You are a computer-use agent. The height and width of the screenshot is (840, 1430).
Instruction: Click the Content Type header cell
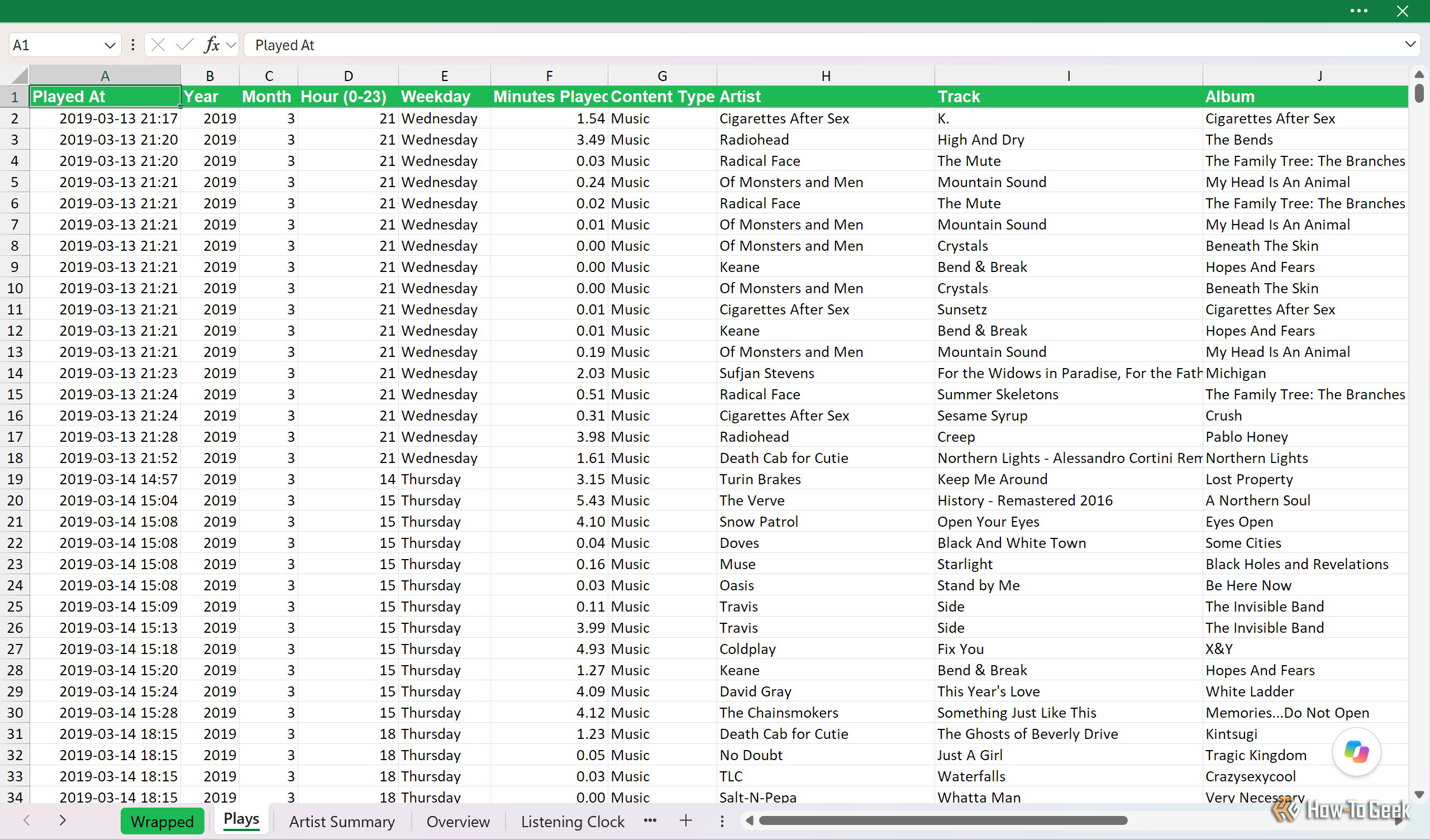coord(662,97)
